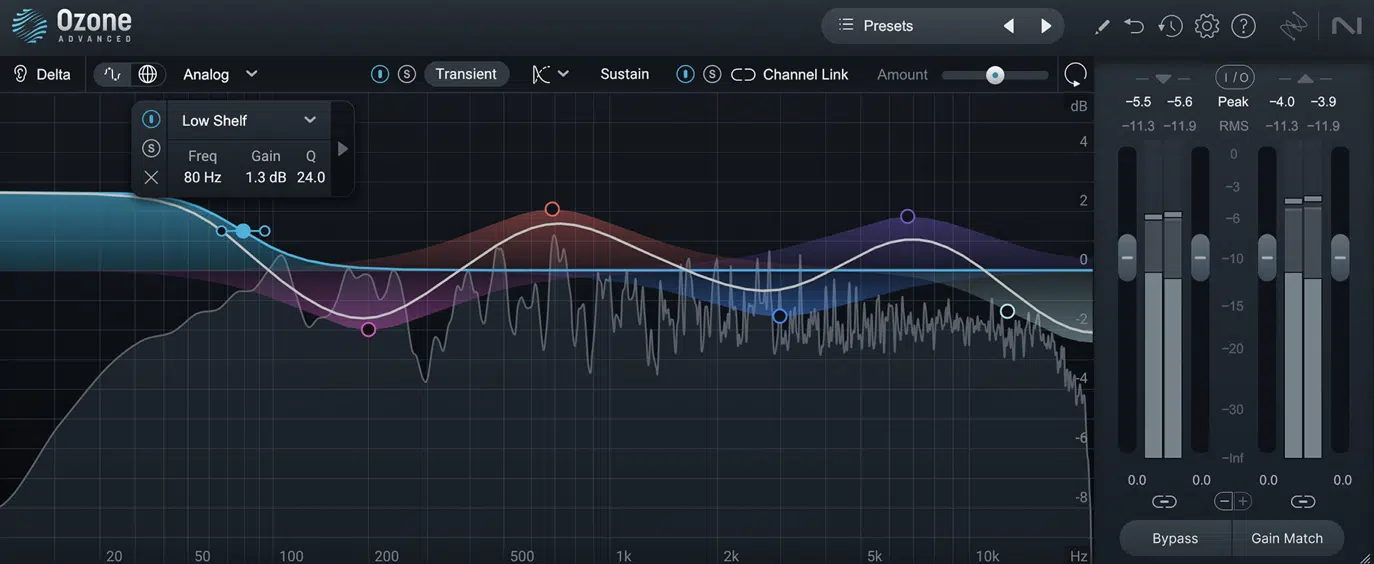The image size is (1374, 564).
Task: Click the minus button between link icons
Action: pyautogui.click(x=1225, y=502)
